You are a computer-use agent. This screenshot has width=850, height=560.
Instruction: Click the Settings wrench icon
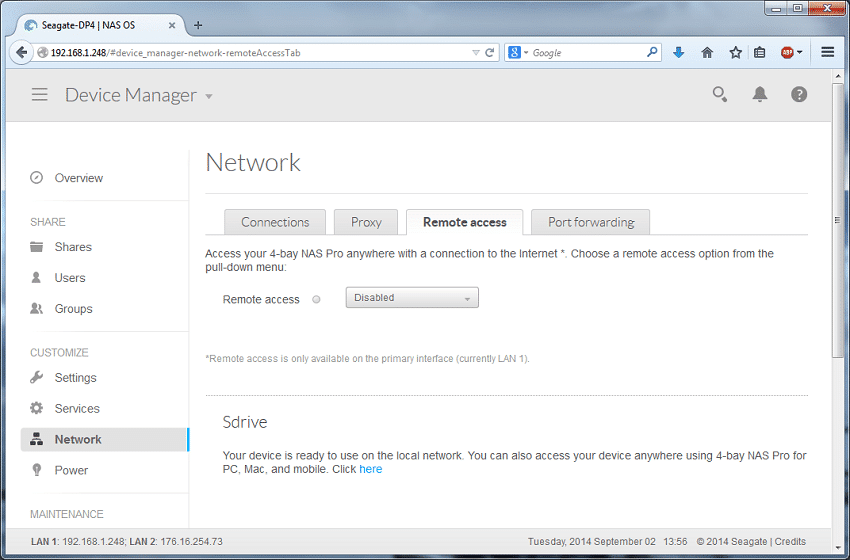tap(36, 377)
